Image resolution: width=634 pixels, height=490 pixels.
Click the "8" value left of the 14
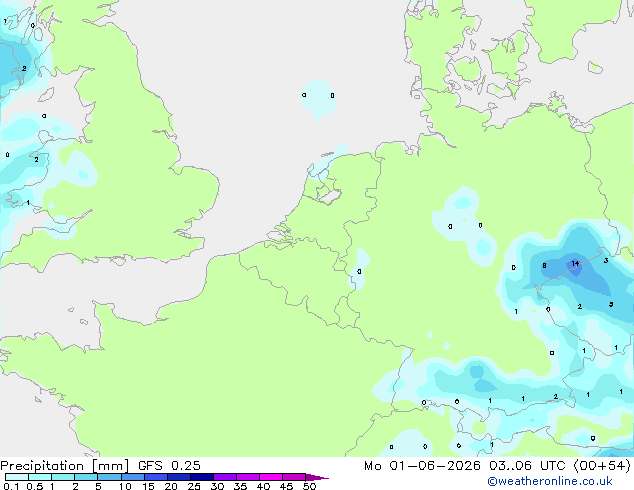pyautogui.click(x=544, y=266)
